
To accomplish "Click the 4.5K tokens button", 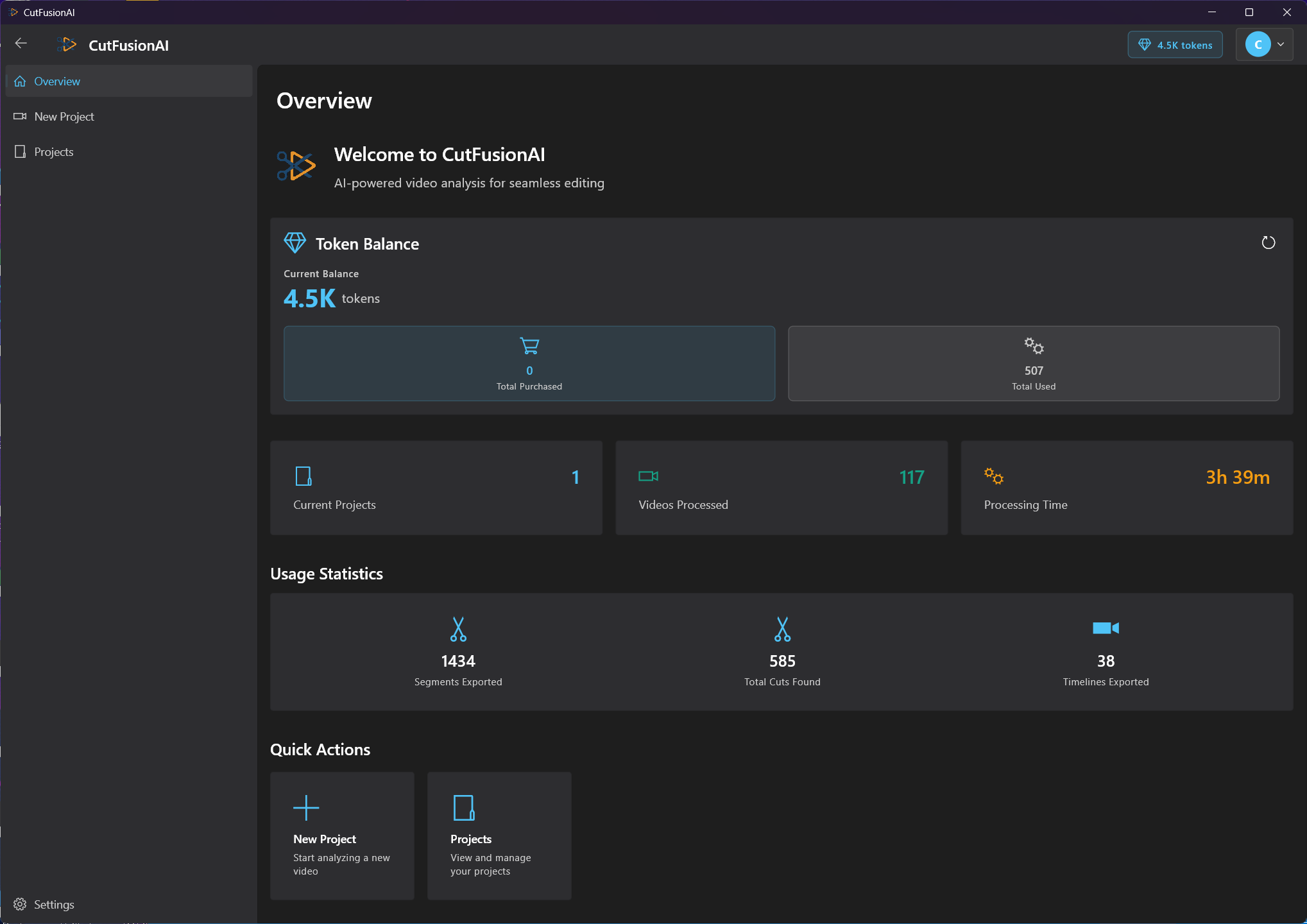I will [1175, 45].
